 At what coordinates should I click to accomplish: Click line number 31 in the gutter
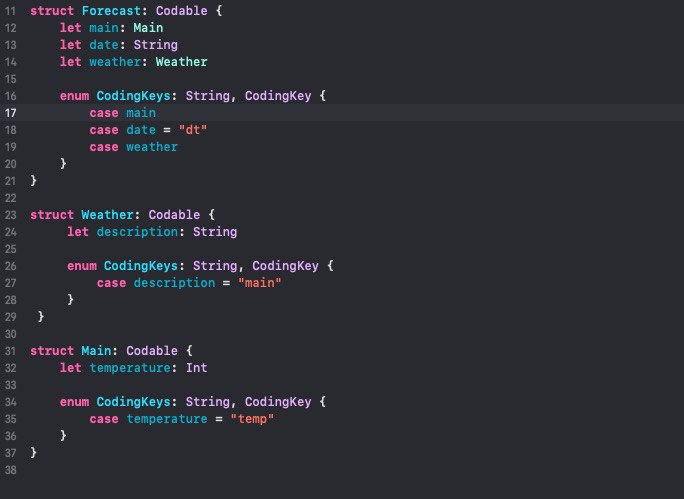point(10,351)
